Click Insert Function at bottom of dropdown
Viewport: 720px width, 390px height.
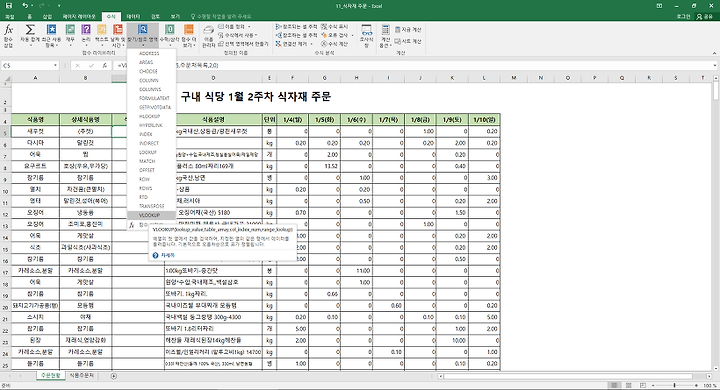[151, 225]
